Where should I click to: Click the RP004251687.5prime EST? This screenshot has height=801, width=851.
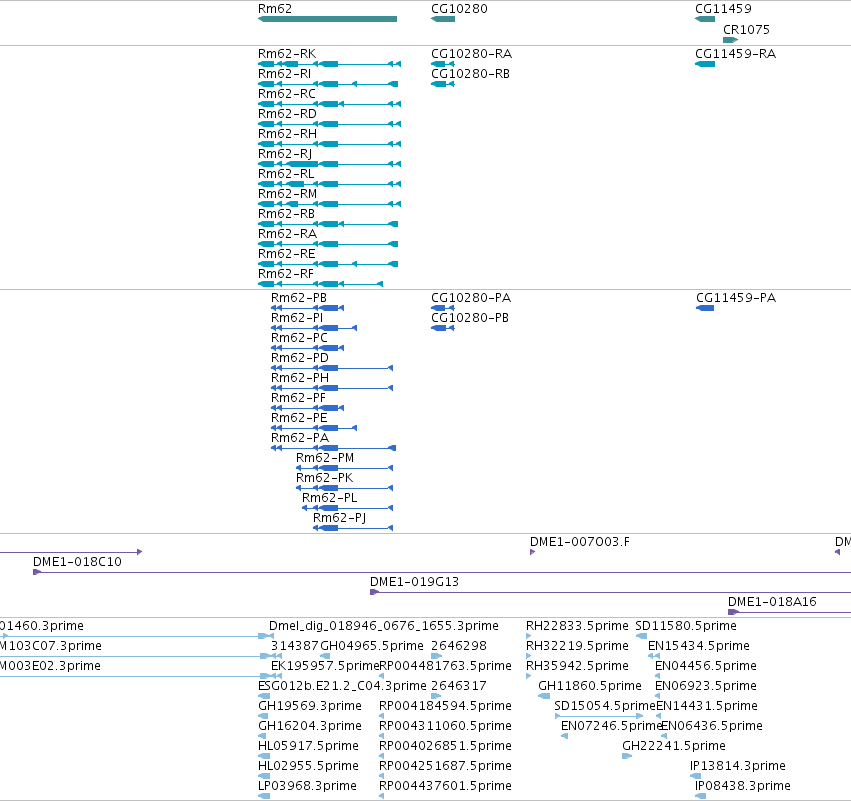445,766
